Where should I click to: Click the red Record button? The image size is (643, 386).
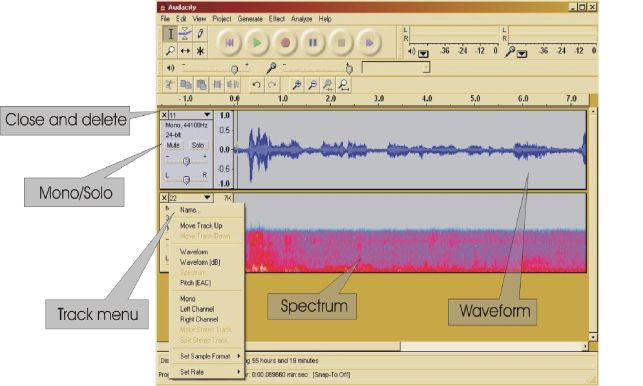tap(285, 43)
